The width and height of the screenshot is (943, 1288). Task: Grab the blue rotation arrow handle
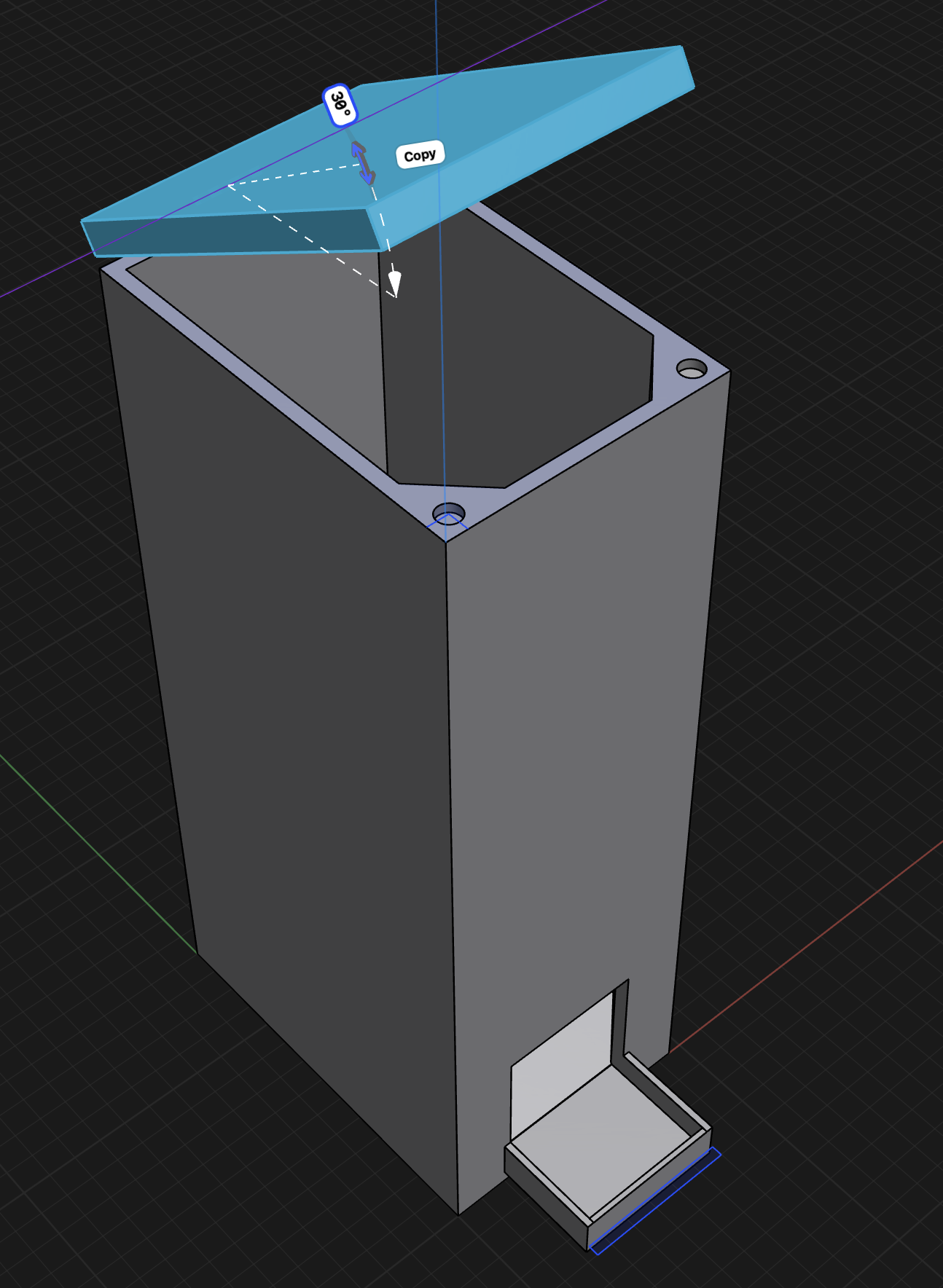click(x=363, y=162)
